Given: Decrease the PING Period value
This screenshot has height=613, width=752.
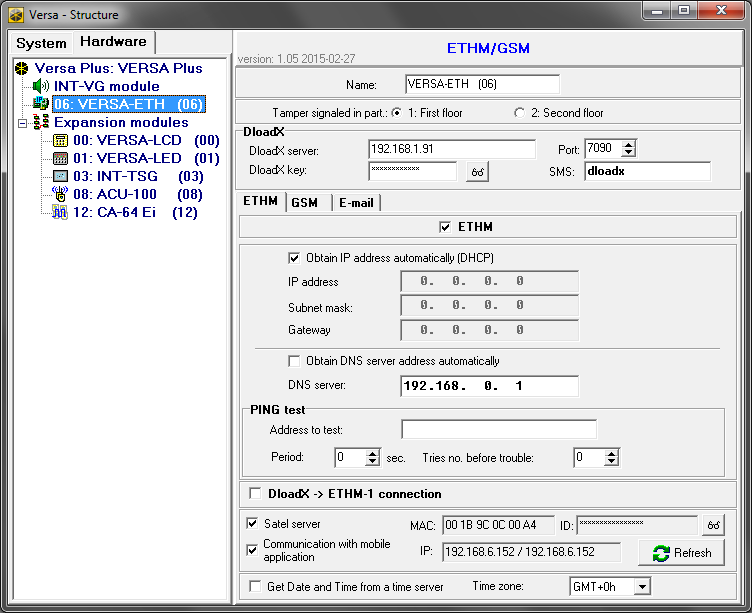Looking at the screenshot, I should 373,461.
